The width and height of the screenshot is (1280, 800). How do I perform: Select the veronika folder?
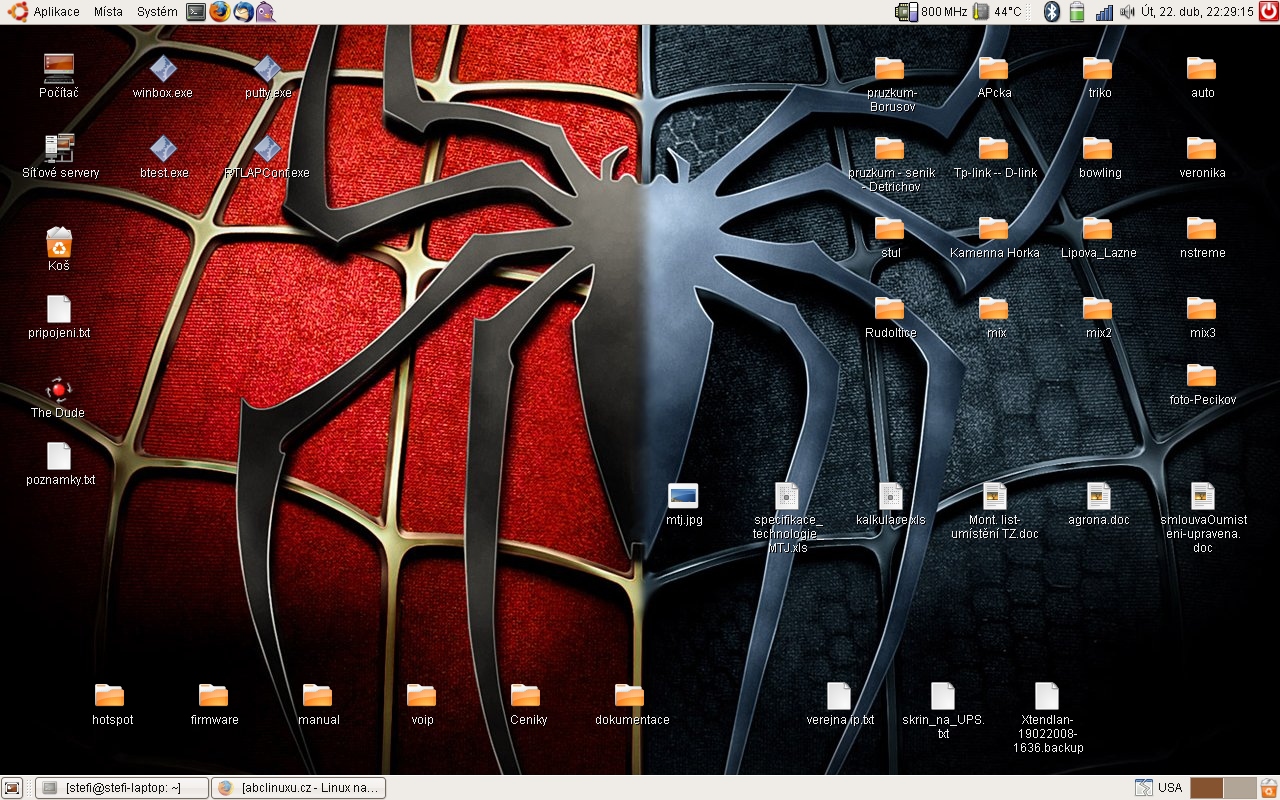1202,157
